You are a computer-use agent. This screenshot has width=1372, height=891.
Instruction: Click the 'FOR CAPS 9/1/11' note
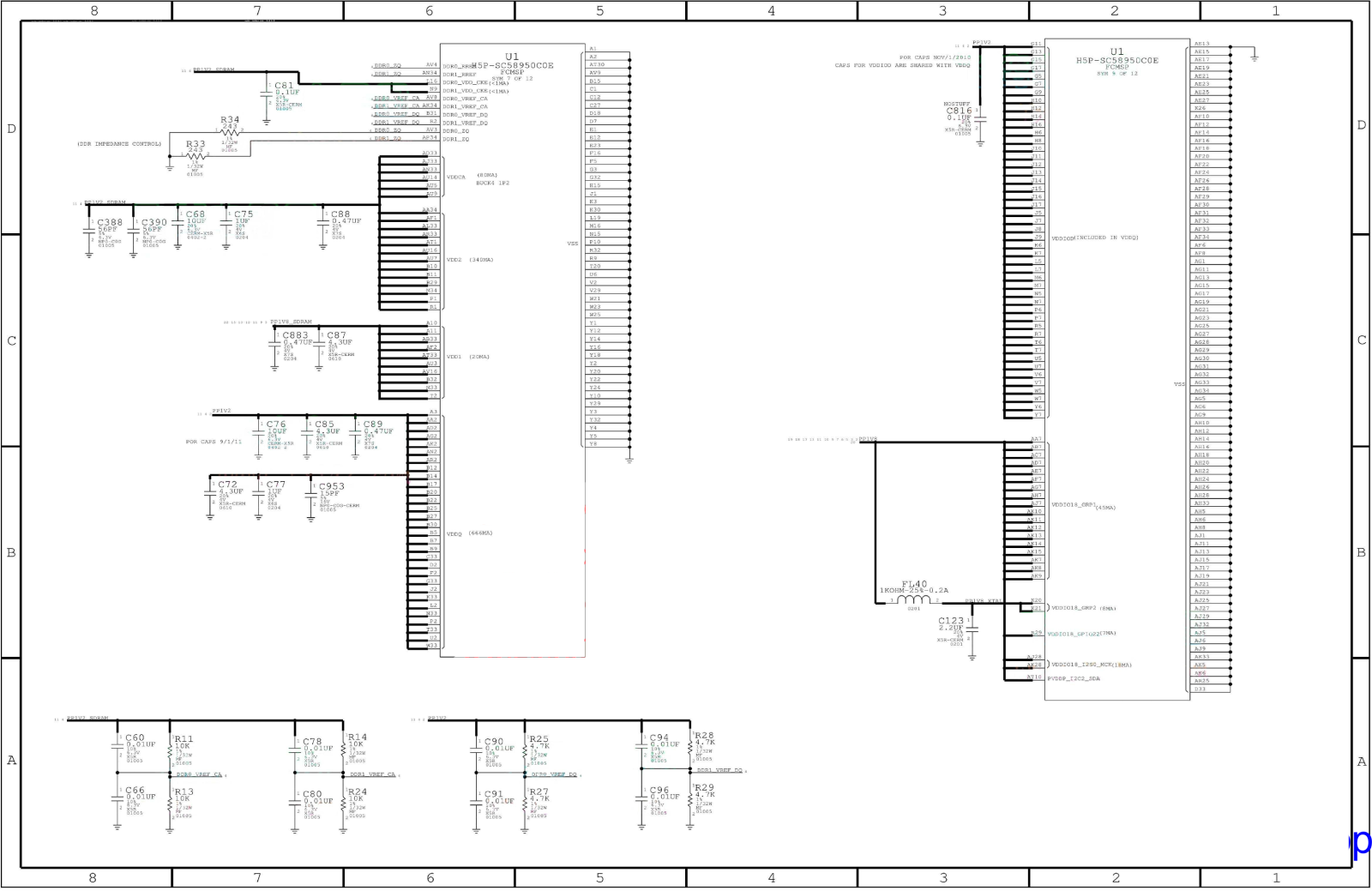pyautogui.click(x=214, y=442)
